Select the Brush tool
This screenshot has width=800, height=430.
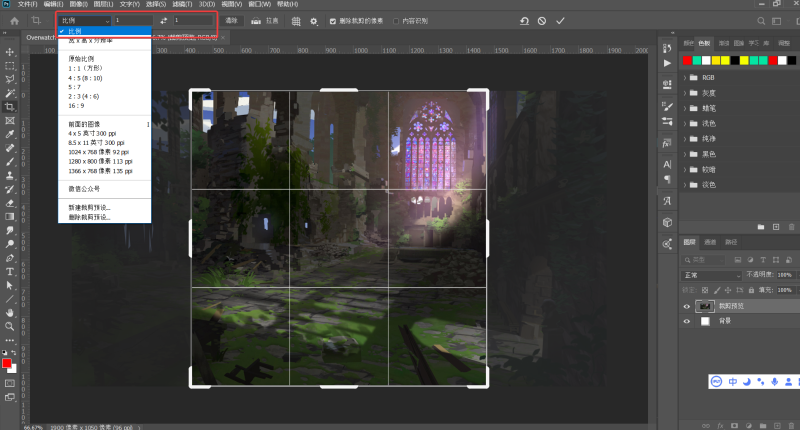[x=10, y=162]
